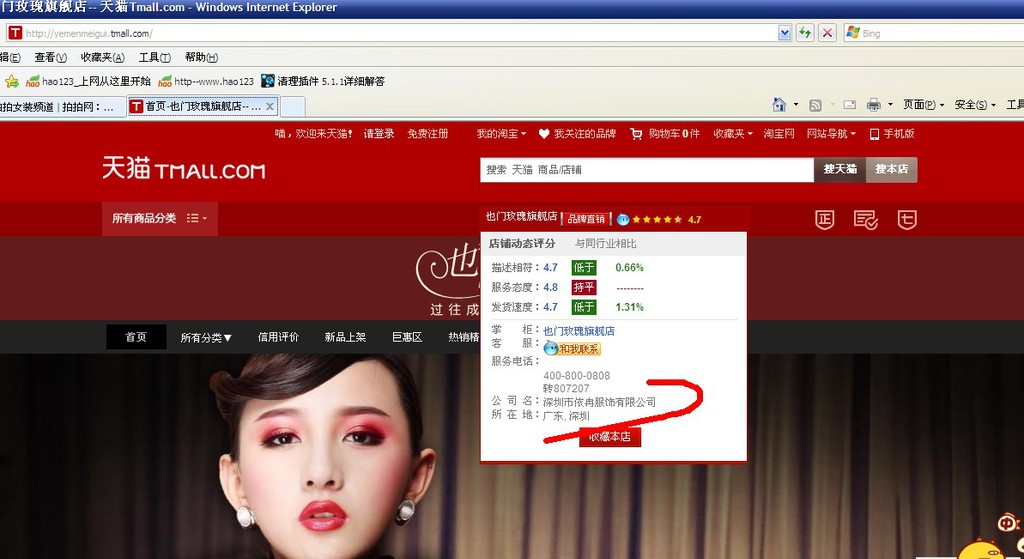The width and height of the screenshot is (1024, 559).
Task: Click the heart 我关注的品牌 icon
Action: [x=544, y=134]
